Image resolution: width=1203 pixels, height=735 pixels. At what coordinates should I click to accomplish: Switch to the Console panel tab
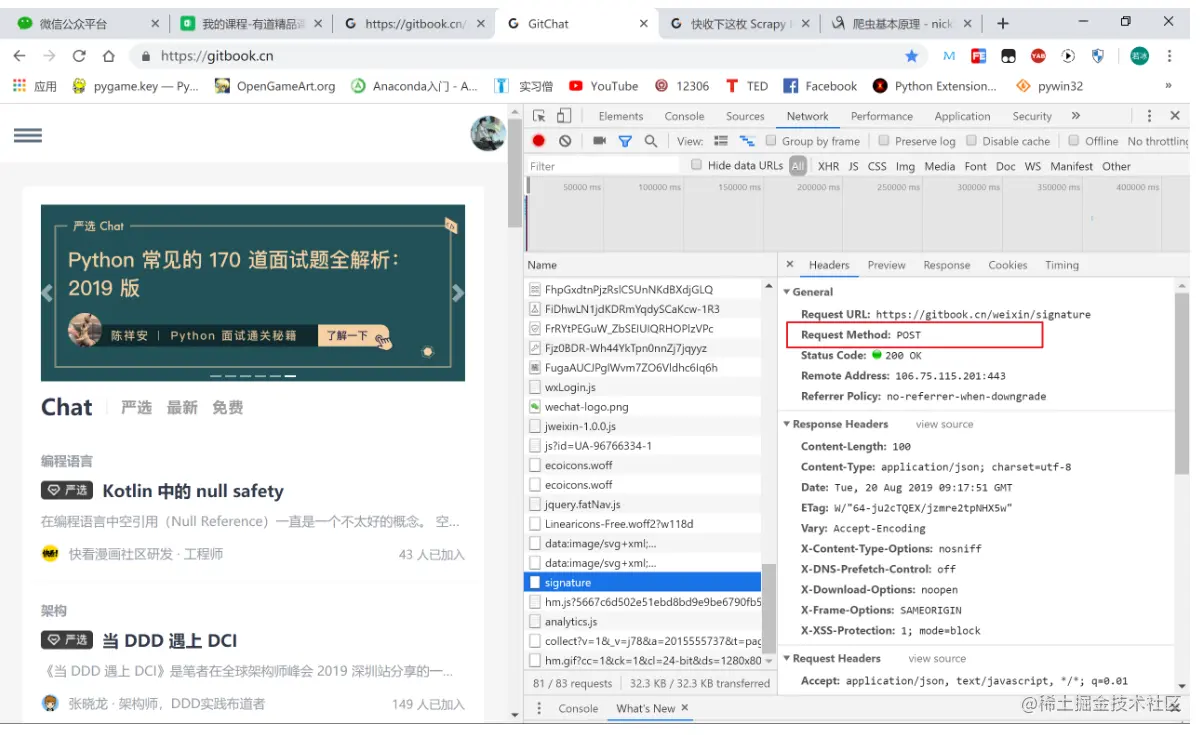point(684,116)
